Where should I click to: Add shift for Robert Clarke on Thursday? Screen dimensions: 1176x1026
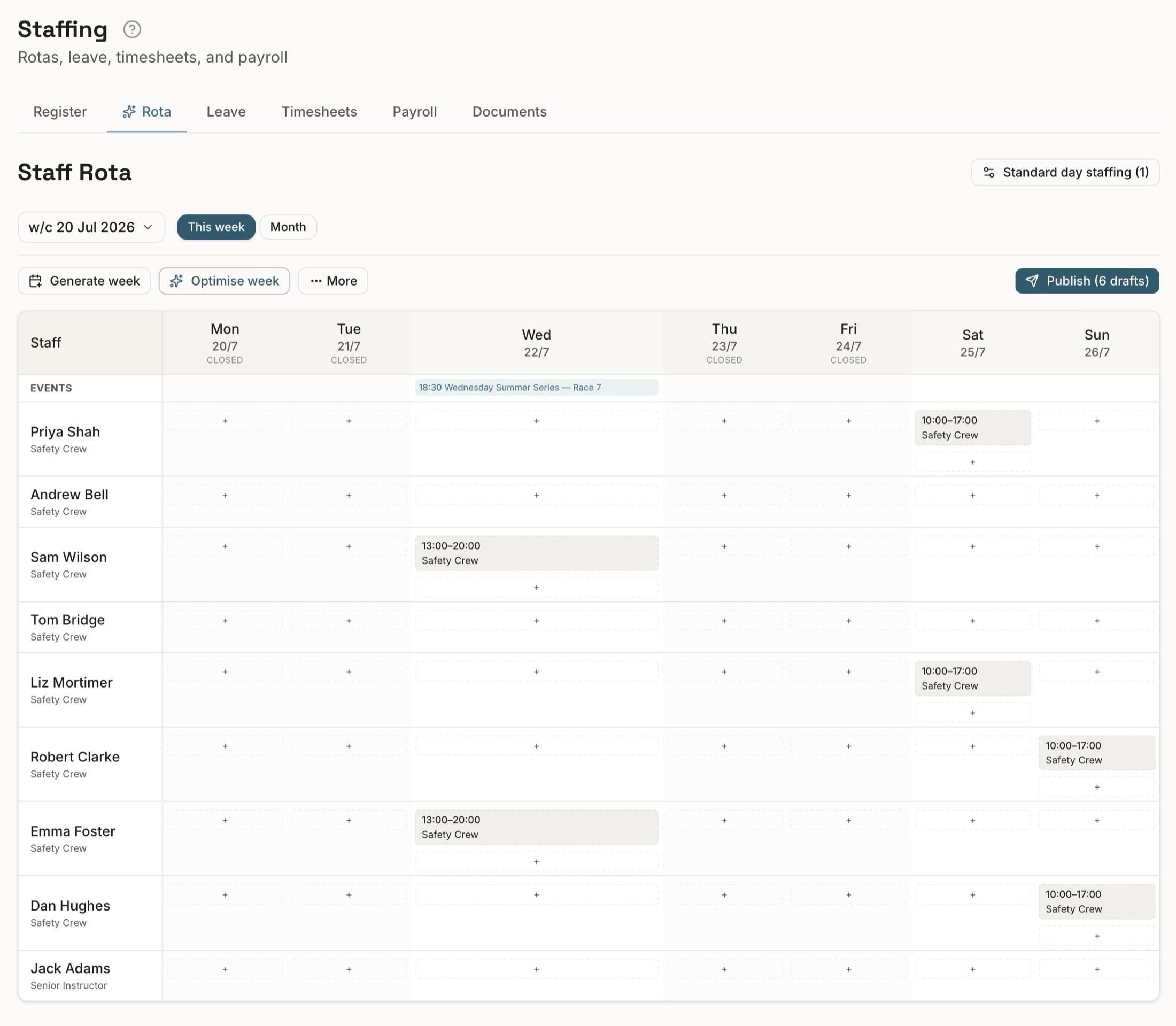[724, 746]
